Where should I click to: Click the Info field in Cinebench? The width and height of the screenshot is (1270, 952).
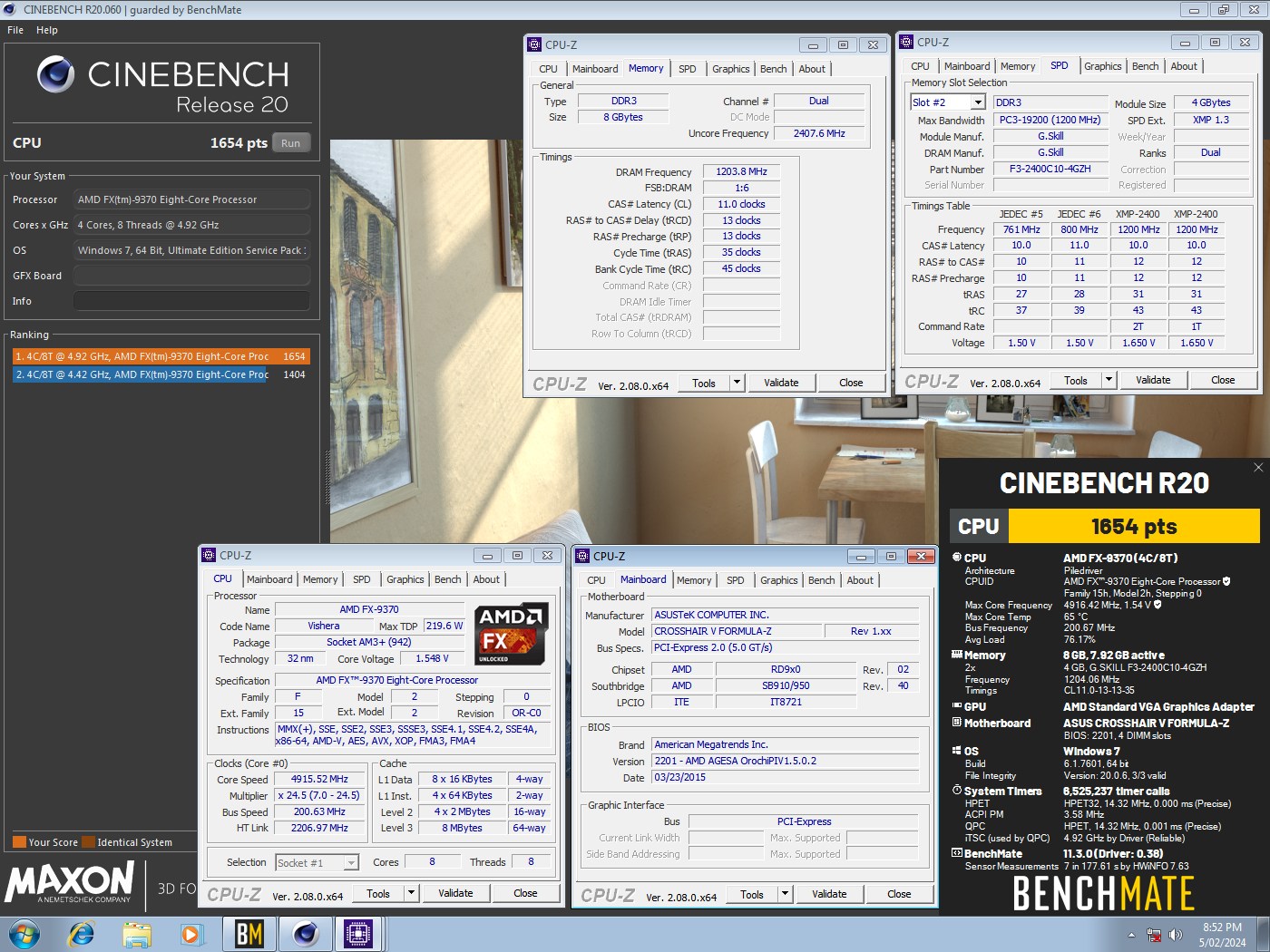(191, 301)
